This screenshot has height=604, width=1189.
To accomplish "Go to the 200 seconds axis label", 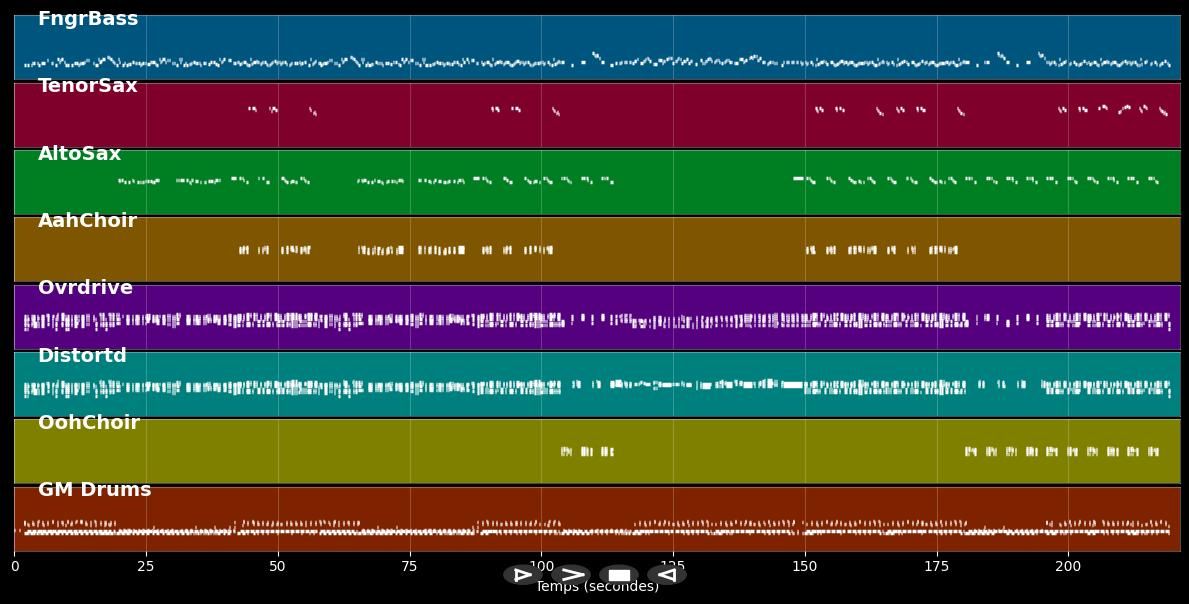I will 1068,567.
